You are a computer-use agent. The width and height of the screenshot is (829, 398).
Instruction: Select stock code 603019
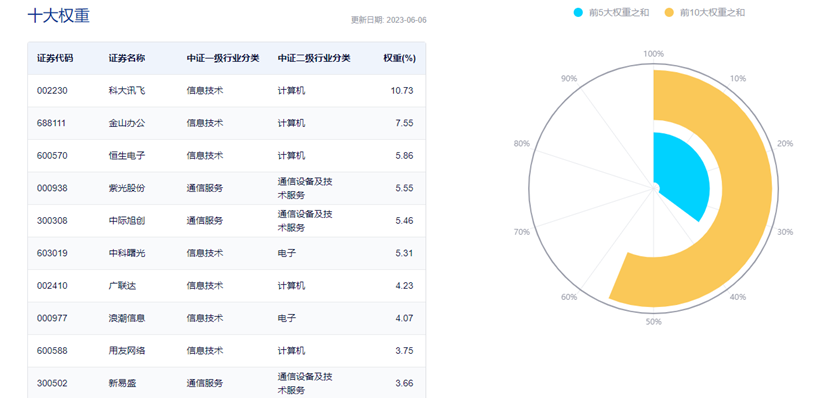[52, 253]
